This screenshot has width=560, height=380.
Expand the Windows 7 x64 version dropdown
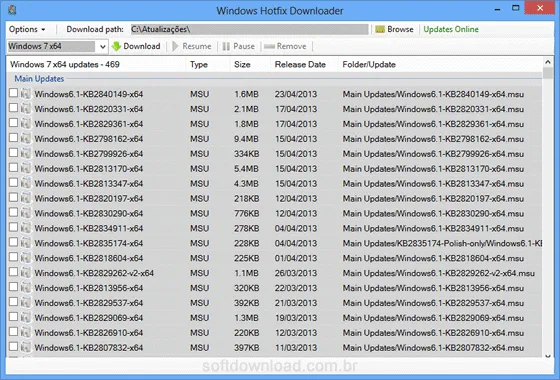pyautogui.click(x=102, y=46)
